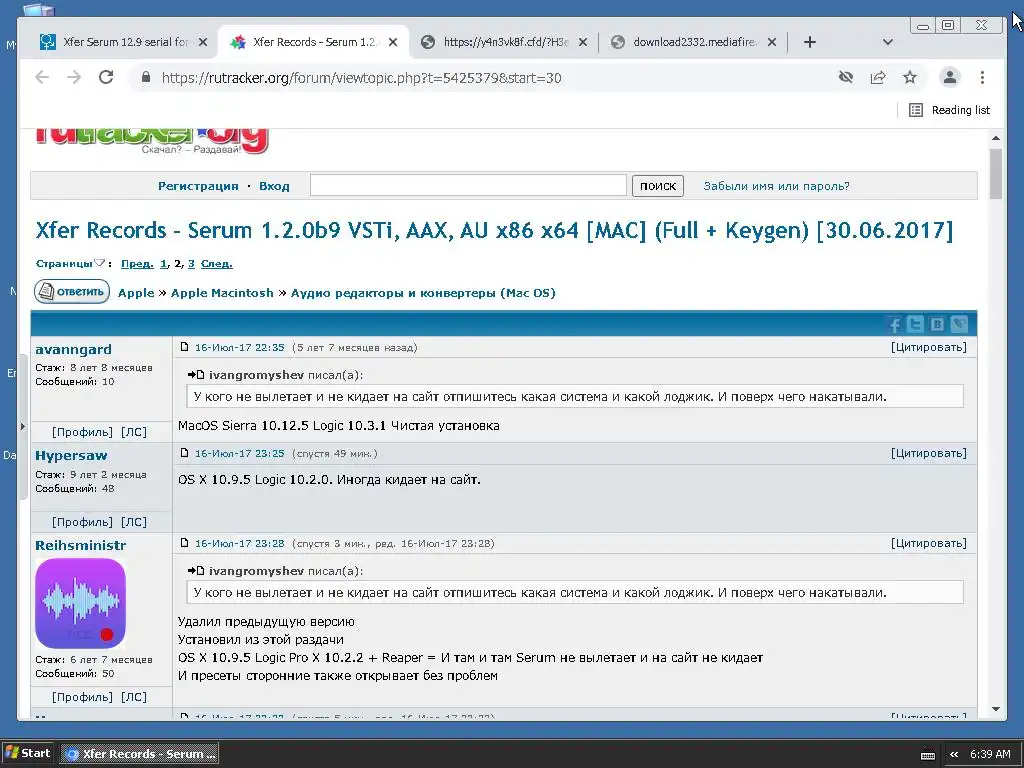Open the Start menu

pyautogui.click(x=27, y=753)
